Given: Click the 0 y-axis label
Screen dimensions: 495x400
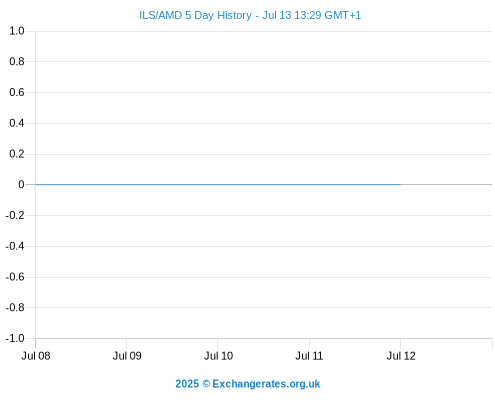Looking at the screenshot, I should [x=21, y=184].
